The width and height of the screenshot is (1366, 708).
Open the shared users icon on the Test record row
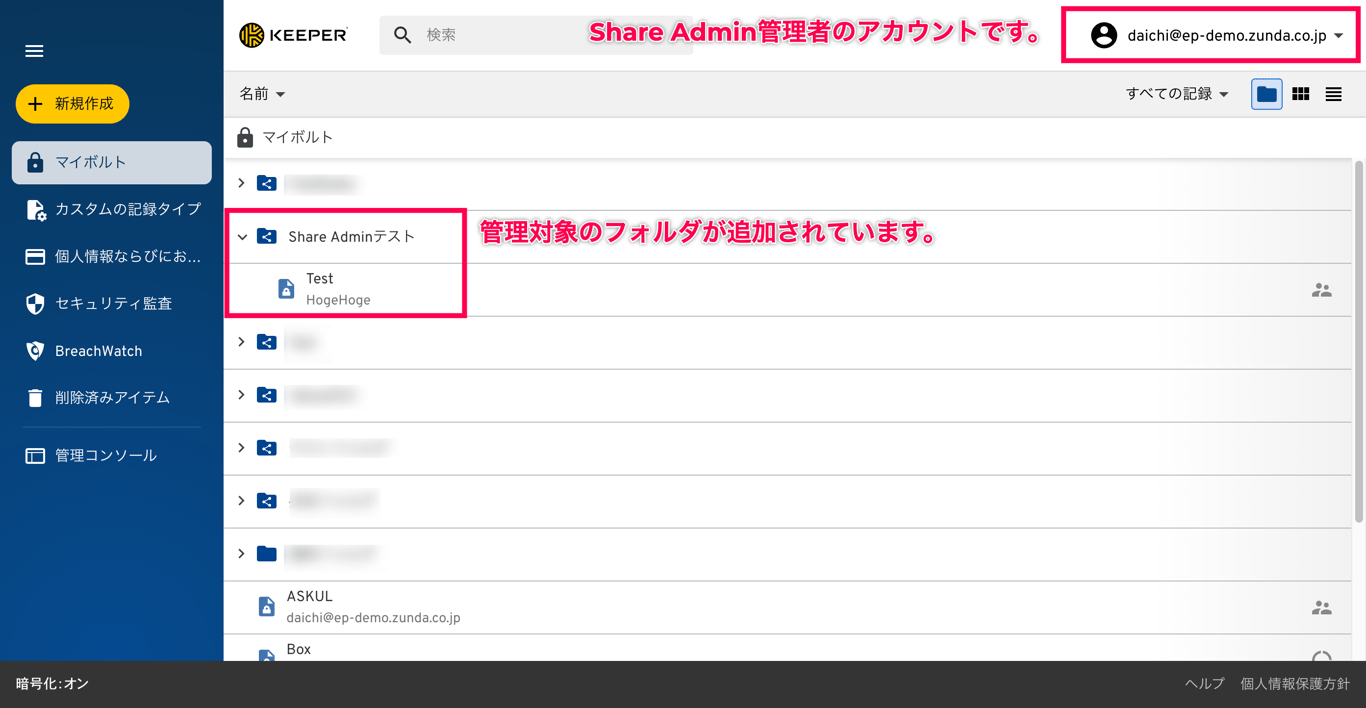click(x=1322, y=289)
